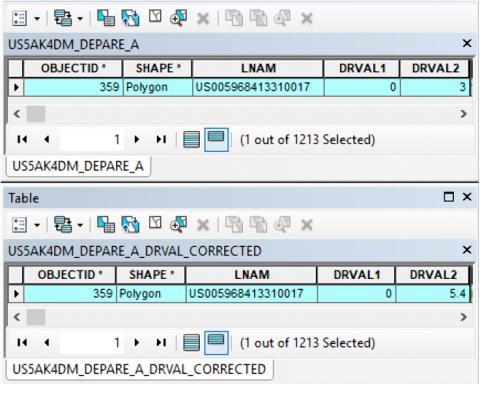Open Related Tables in top toolbar

pos(63,18)
